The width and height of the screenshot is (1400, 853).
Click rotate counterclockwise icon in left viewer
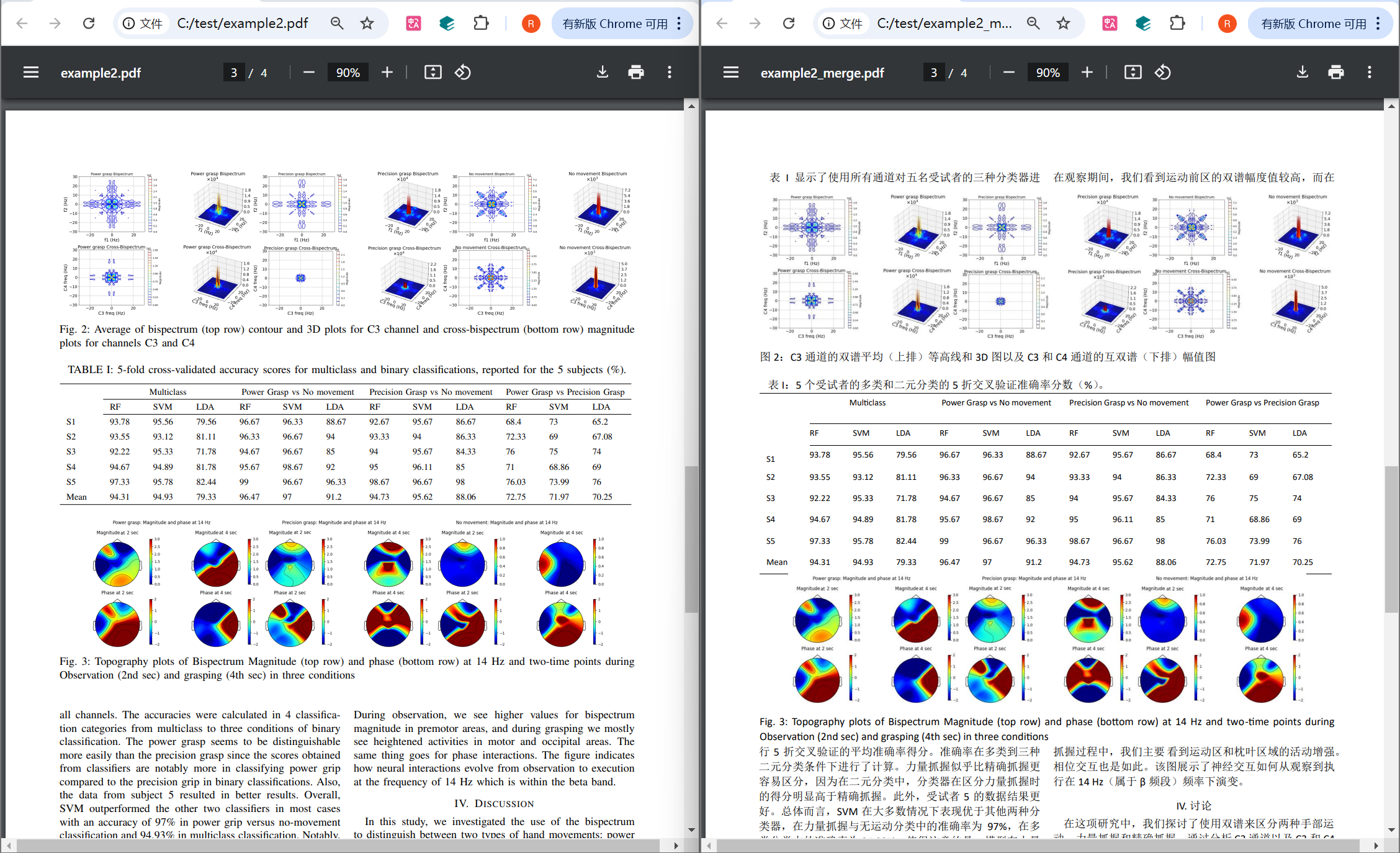(463, 73)
